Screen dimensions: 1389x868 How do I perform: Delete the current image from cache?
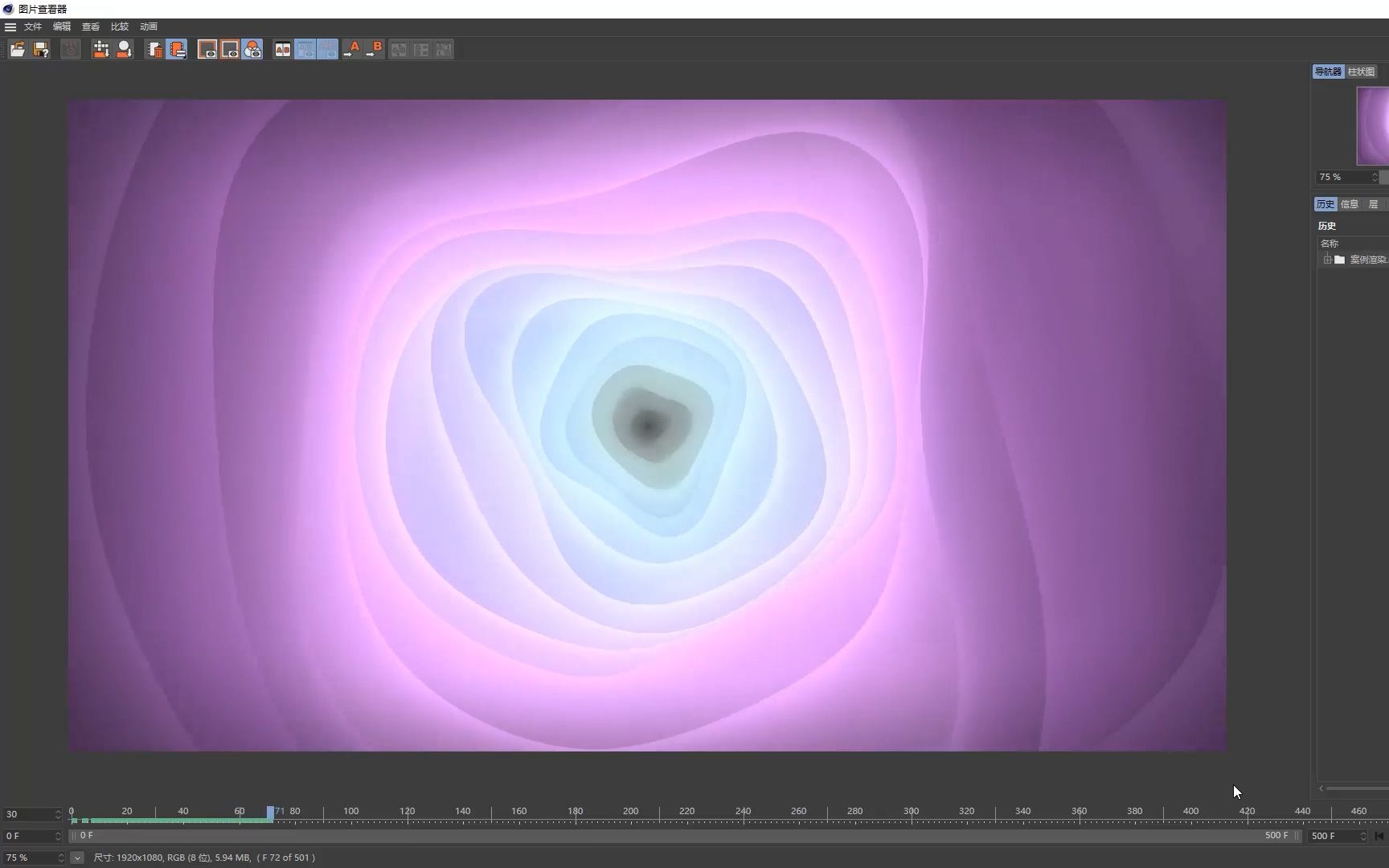tap(154, 49)
